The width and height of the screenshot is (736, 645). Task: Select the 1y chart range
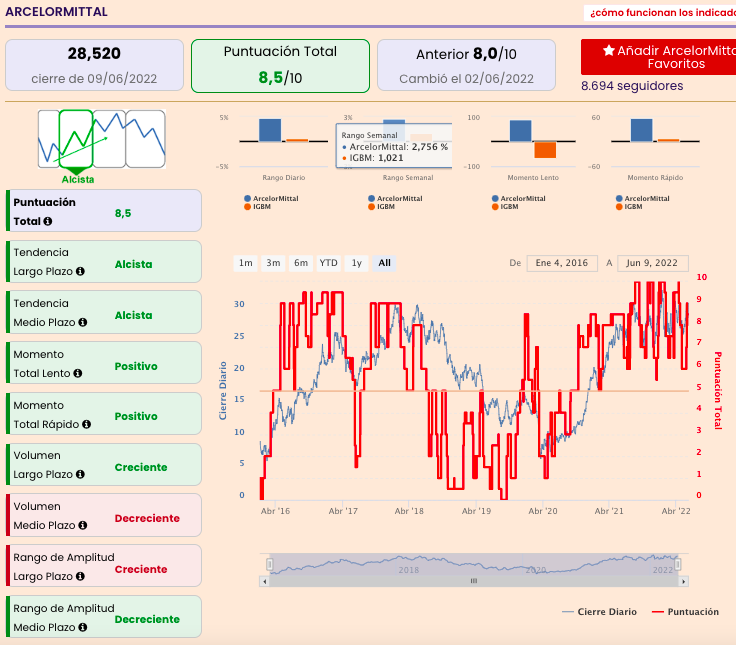click(x=357, y=263)
